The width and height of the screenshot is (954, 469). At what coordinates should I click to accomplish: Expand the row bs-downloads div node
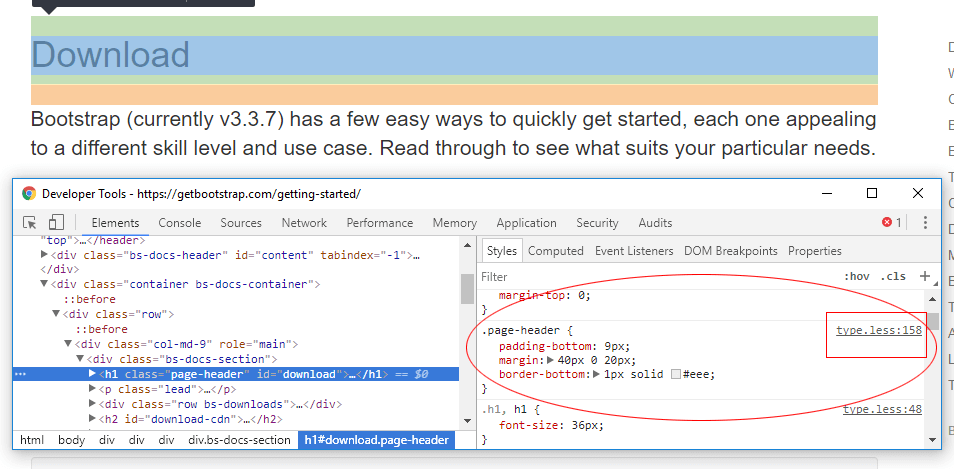click(92, 404)
